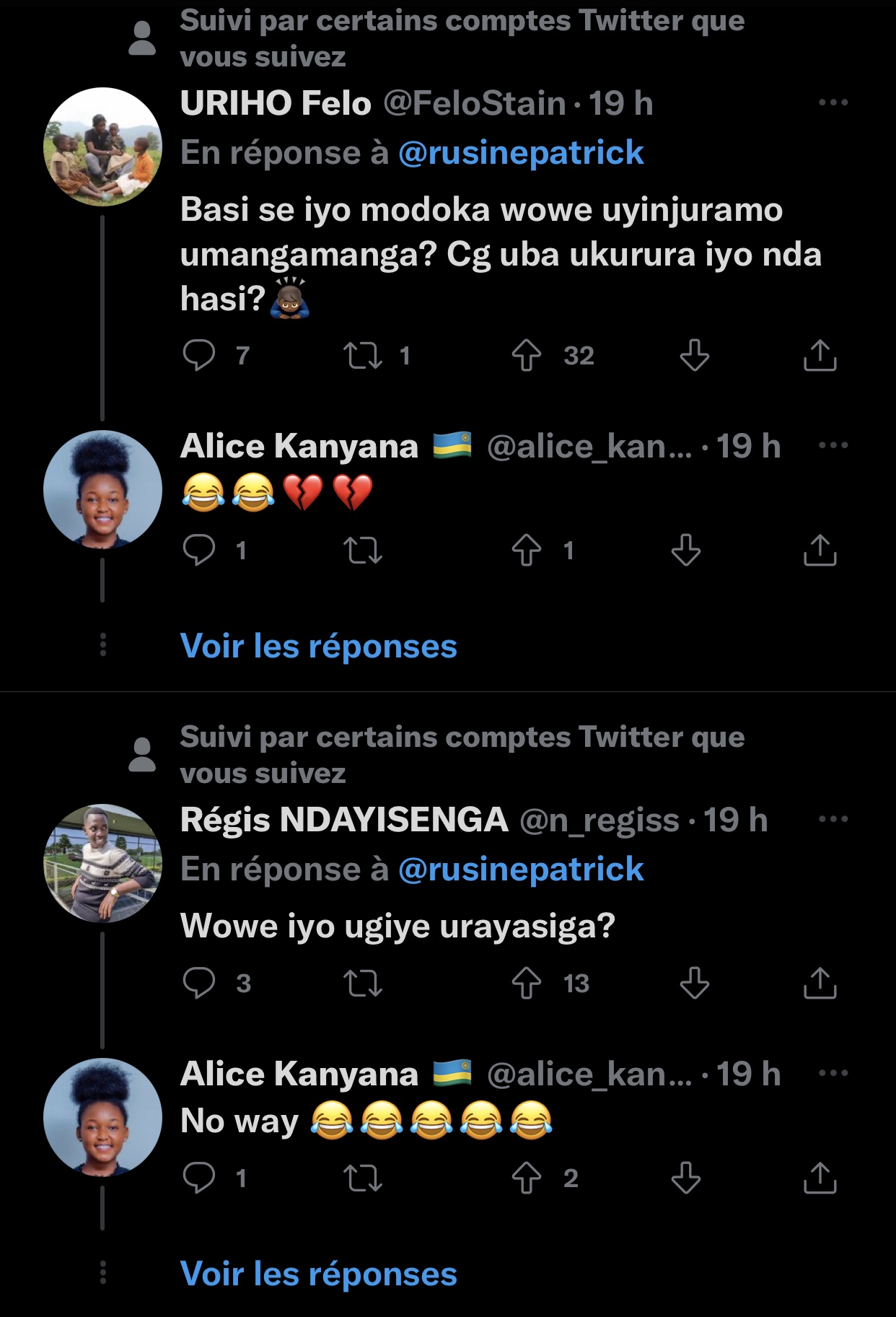Open @rusinepatrick link in Régis's reply
This screenshot has height=1317, width=896.
tap(521, 870)
